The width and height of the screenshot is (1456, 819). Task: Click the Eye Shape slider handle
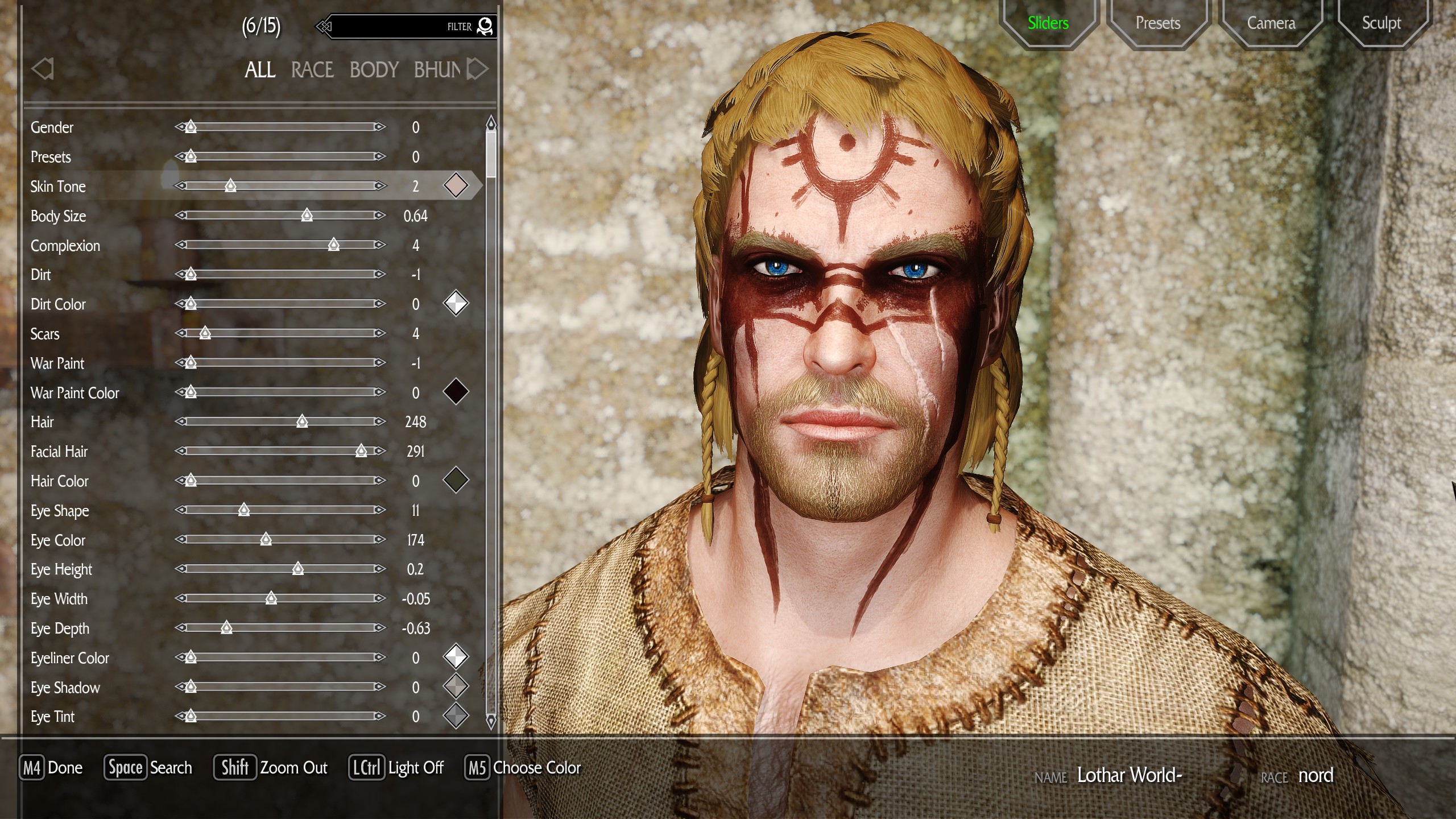244,510
